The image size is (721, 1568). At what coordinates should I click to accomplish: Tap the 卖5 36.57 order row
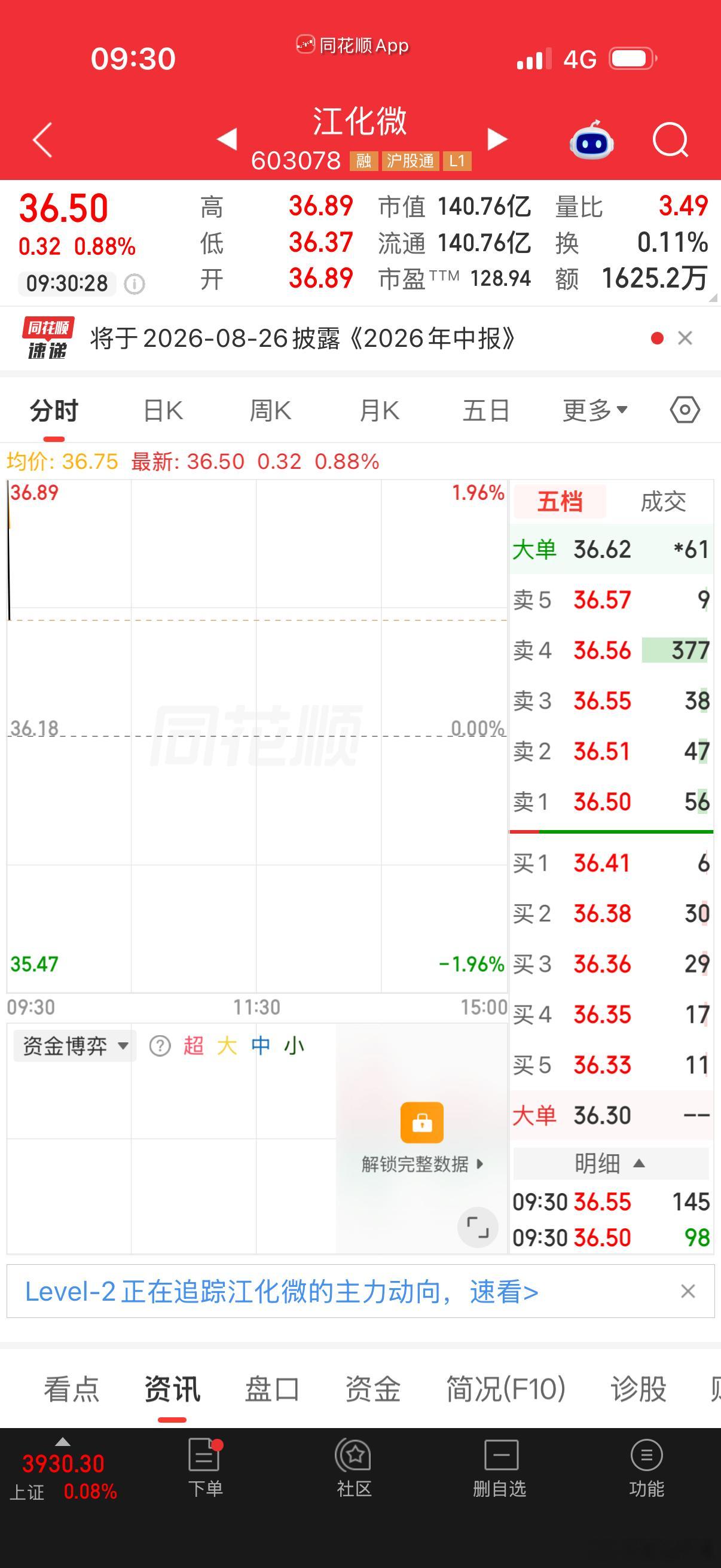611,600
